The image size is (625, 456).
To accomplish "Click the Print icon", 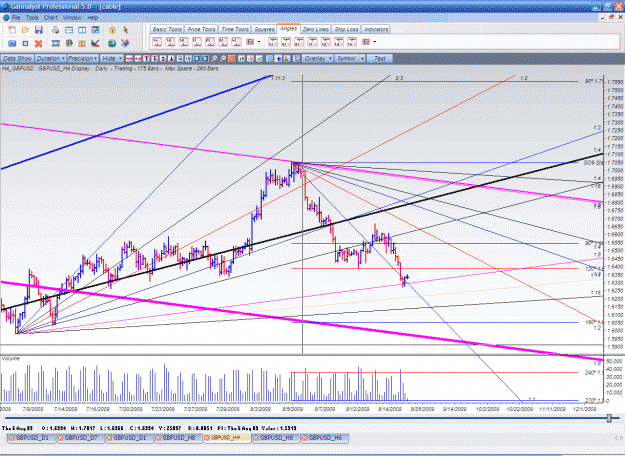I will click(55, 30).
